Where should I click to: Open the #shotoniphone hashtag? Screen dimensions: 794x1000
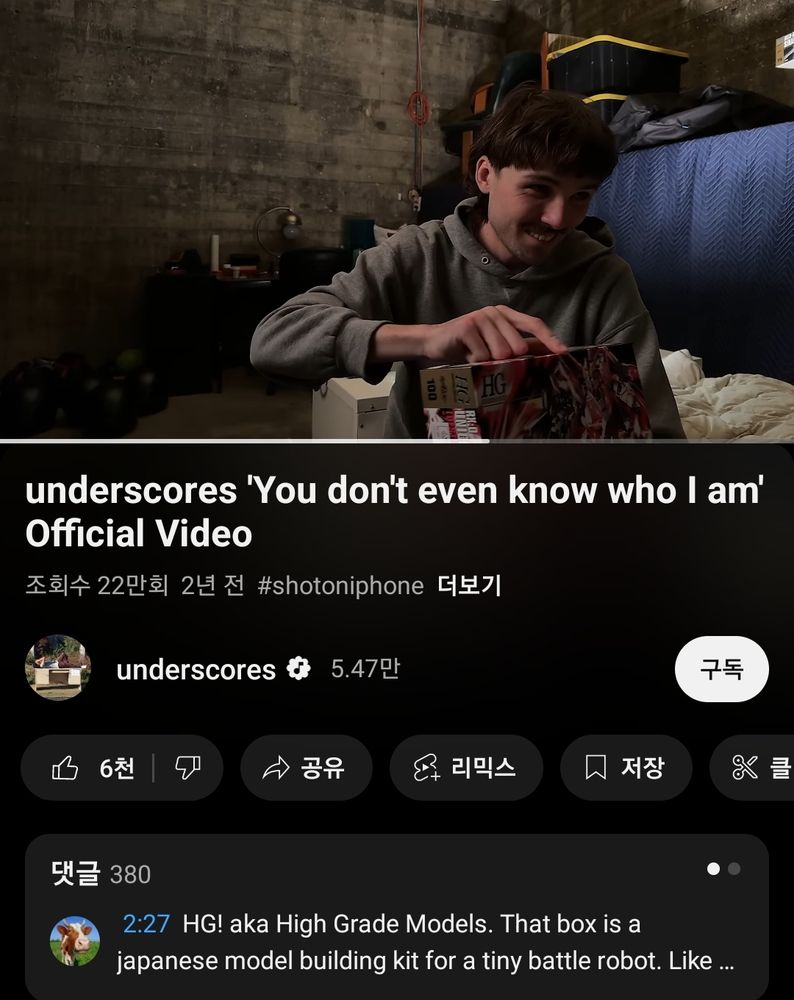(341, 585)
